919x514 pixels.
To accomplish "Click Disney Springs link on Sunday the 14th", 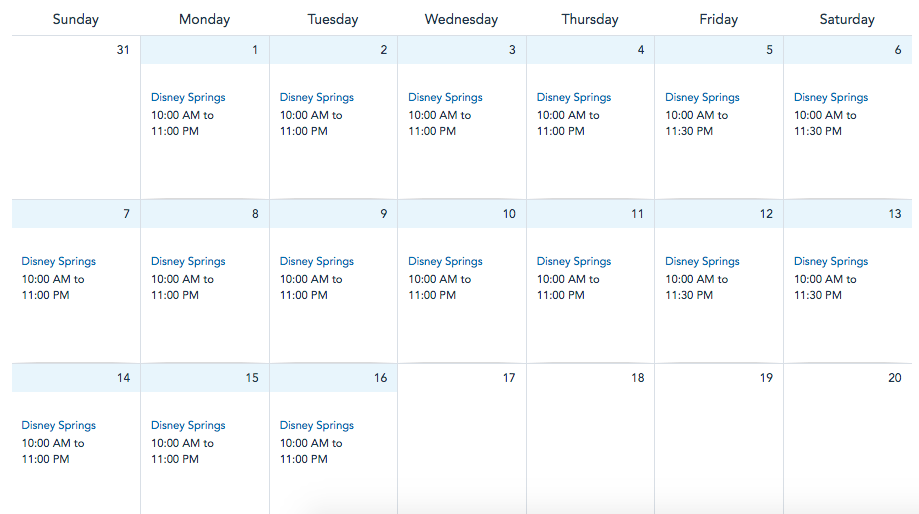I will pyautogui.click(x=59, y=425).
